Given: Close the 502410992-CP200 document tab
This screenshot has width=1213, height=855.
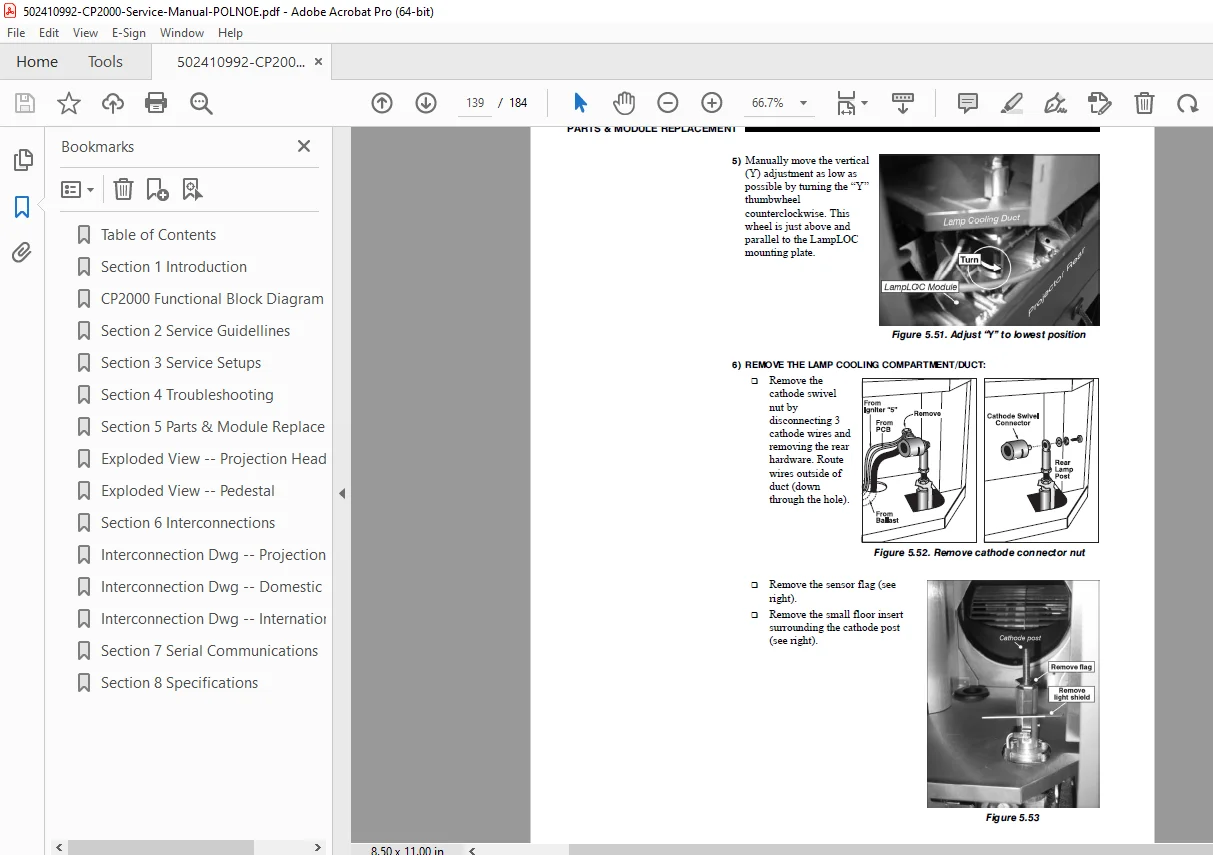Looking at the screenshot, I should tap(319, 61).
